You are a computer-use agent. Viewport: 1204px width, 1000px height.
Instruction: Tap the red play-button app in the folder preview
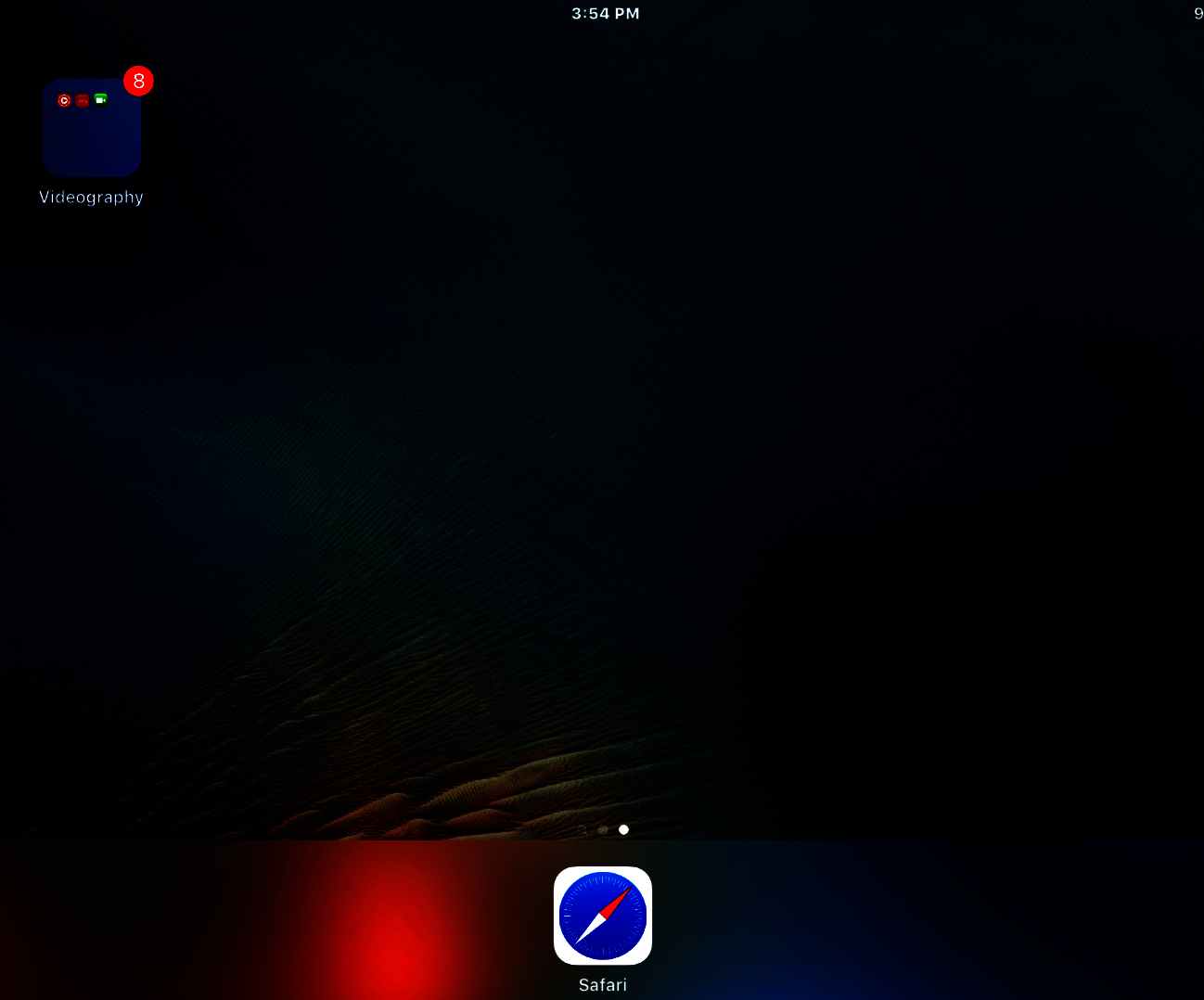pos(64,99)
